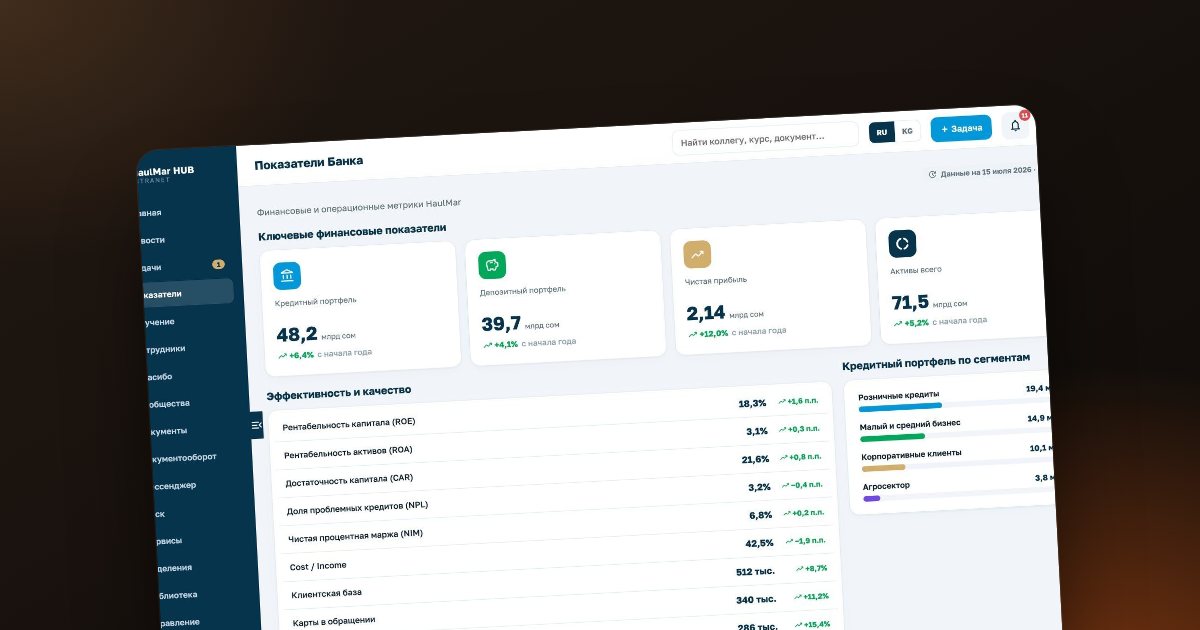
Task: Open the Кредитный портфель 48,2 card
Action: coord(360,308)
